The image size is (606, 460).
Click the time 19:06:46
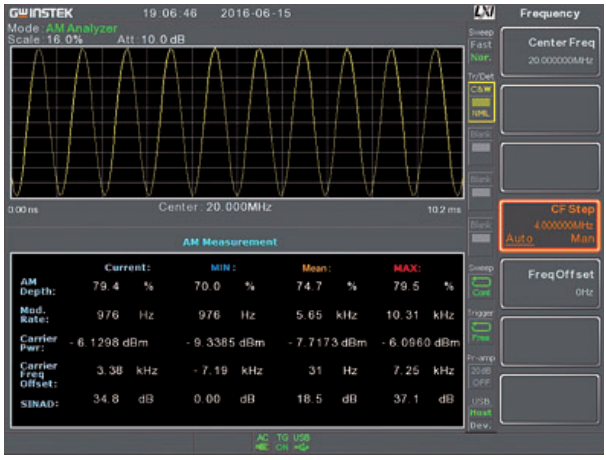170,14
